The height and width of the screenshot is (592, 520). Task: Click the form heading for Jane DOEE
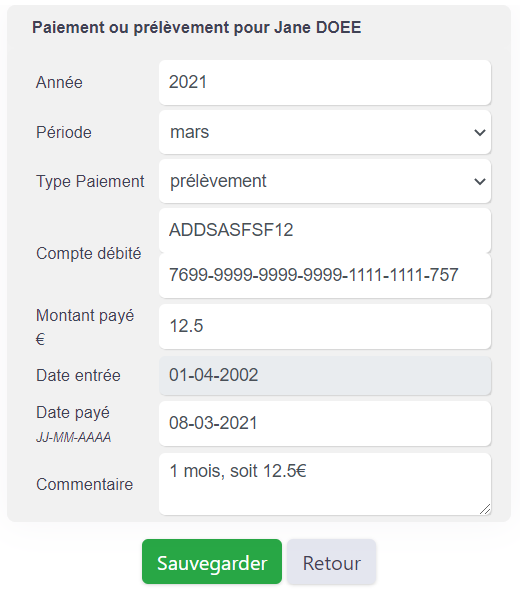click(197, 28)
